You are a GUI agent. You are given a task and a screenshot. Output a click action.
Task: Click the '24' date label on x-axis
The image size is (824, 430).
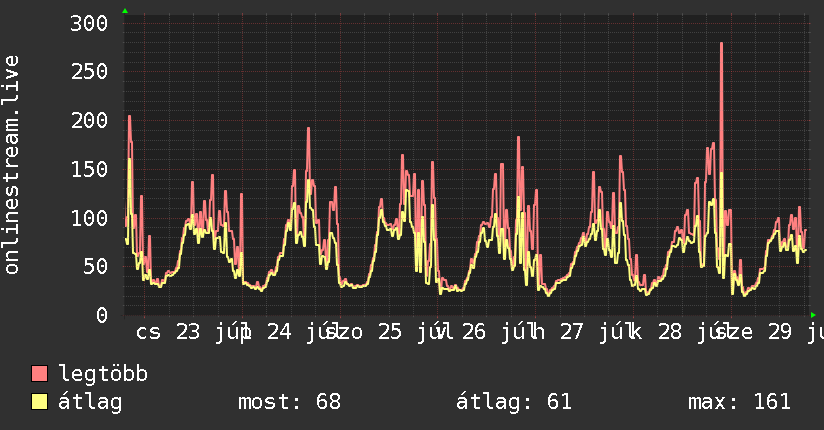[x=279, y=332]
